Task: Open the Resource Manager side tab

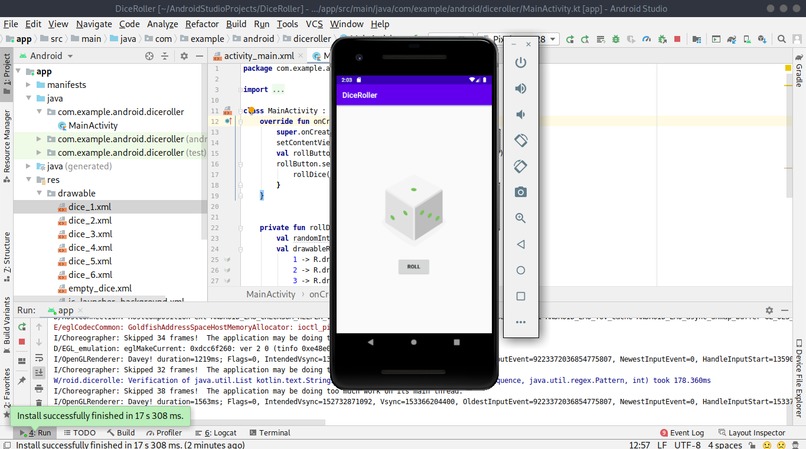Action: tap(7, 145)
